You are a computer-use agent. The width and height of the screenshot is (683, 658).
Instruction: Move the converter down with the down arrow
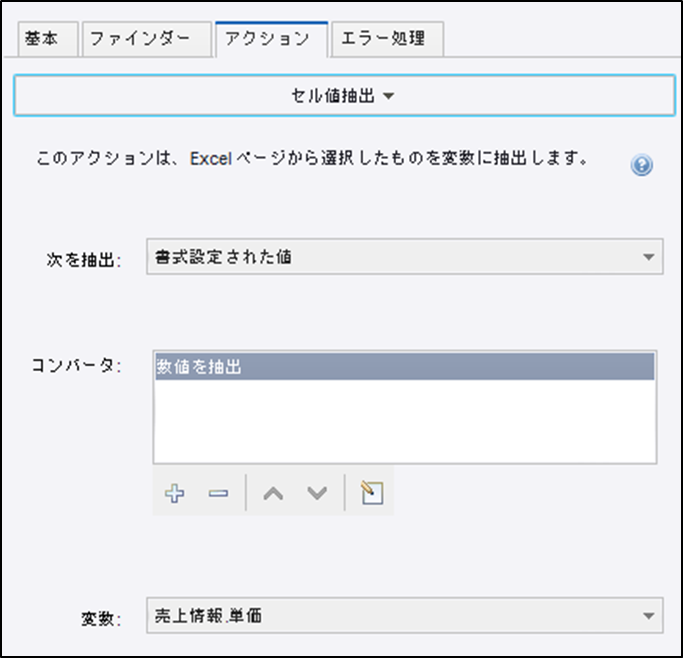(317, 493)
